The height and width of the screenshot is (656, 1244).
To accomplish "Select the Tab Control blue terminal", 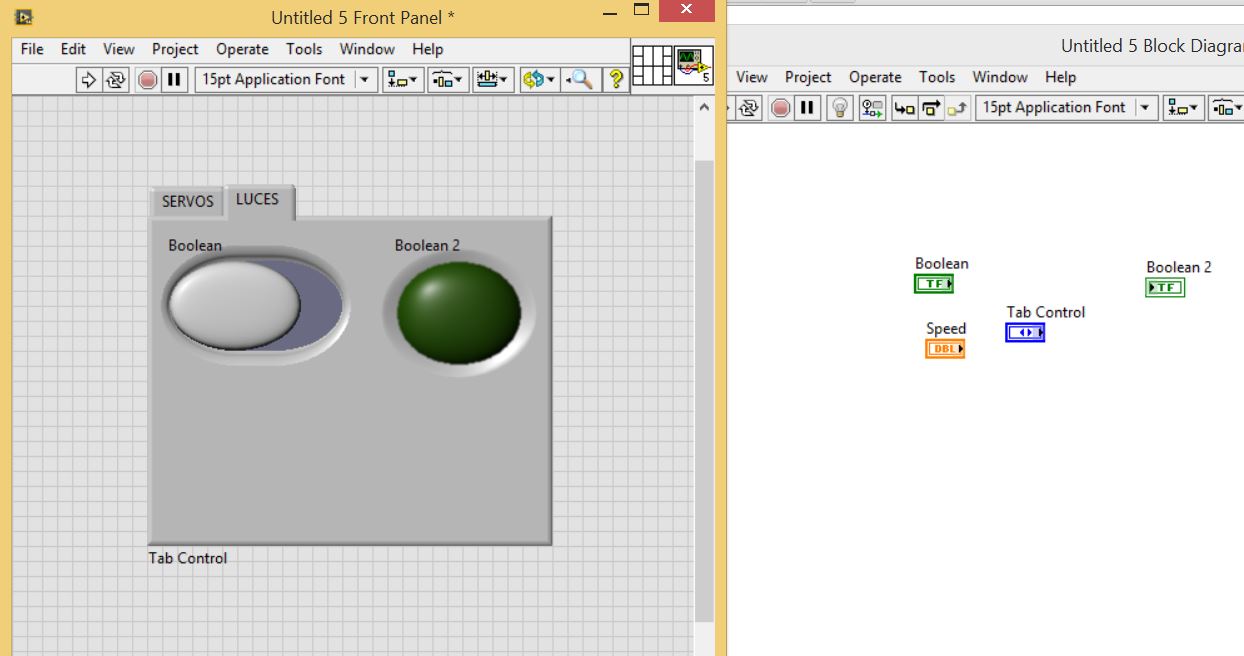I will (1025, 333).
